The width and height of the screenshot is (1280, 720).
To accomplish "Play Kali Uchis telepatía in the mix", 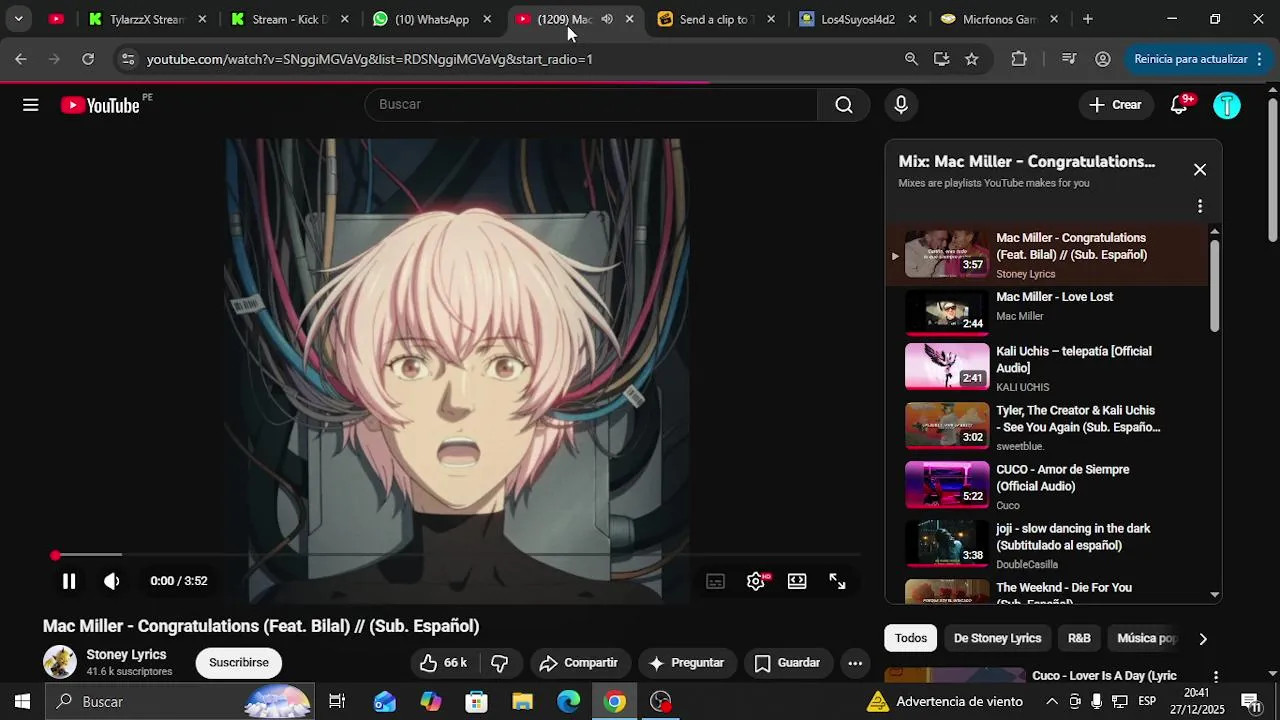I will click(x=1046, y=367).
